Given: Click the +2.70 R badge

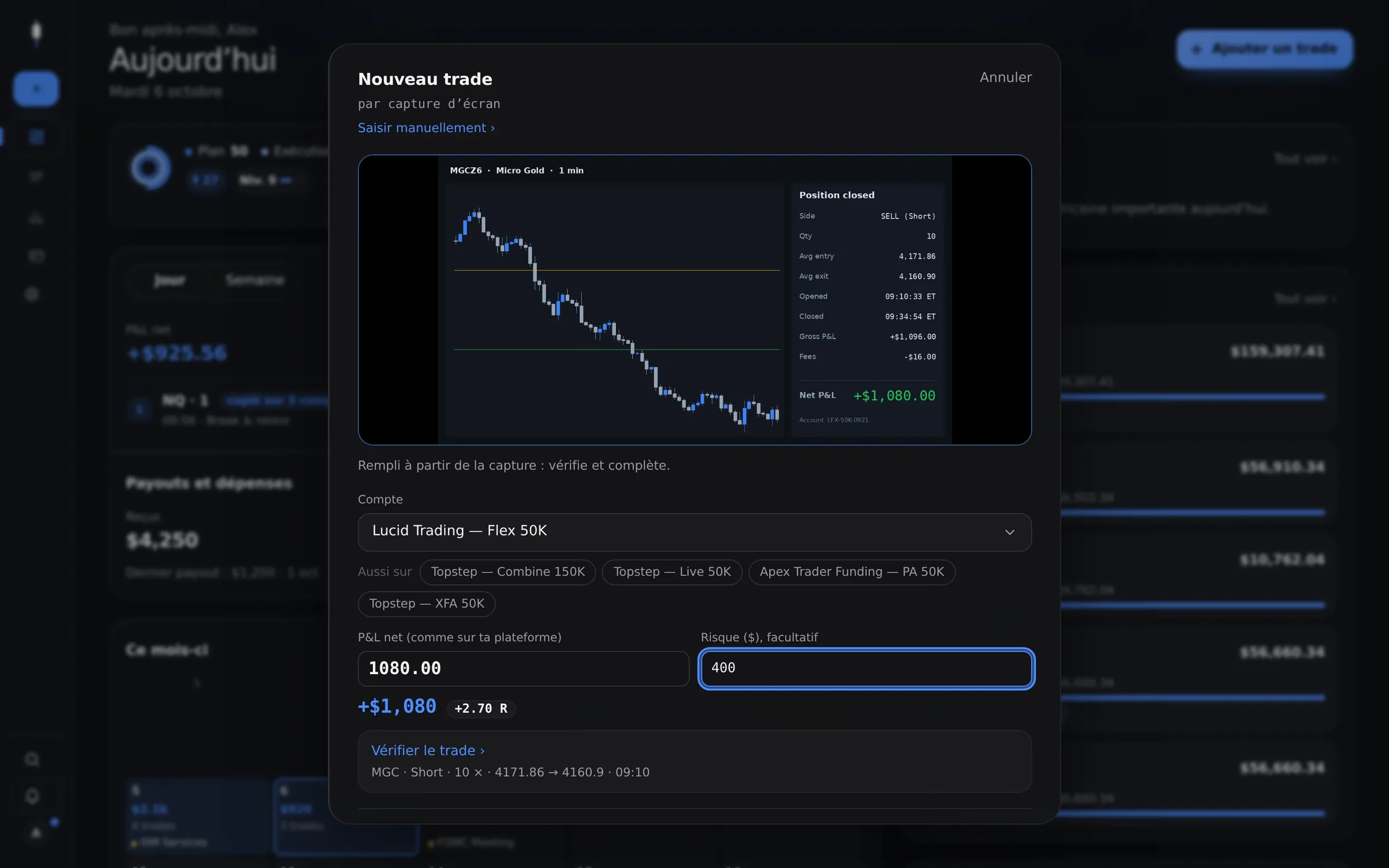Looking at the screenshot, I should [481, 708].
